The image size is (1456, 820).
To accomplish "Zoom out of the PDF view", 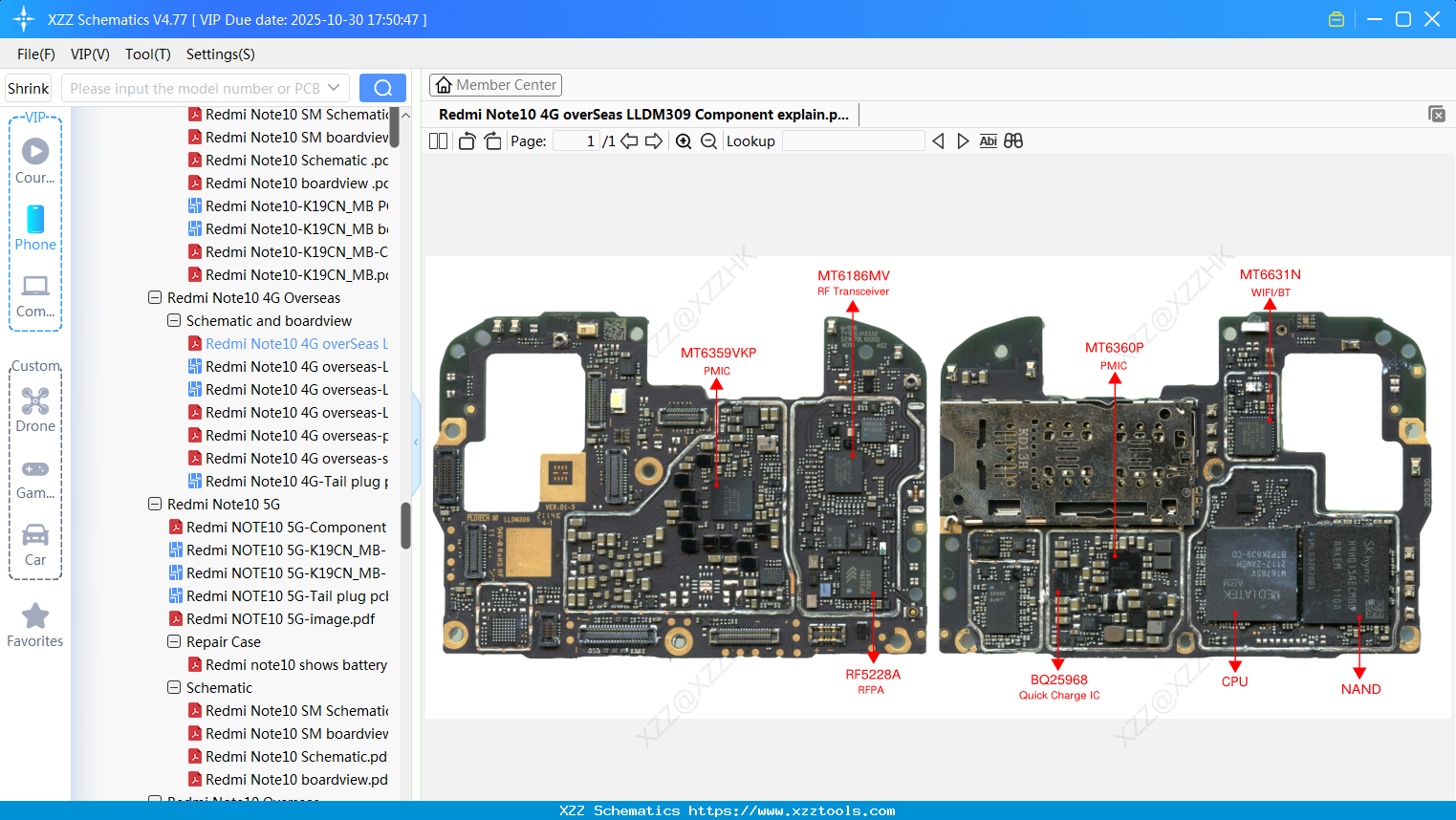I will pyautogui.click(x=708, y=140).
